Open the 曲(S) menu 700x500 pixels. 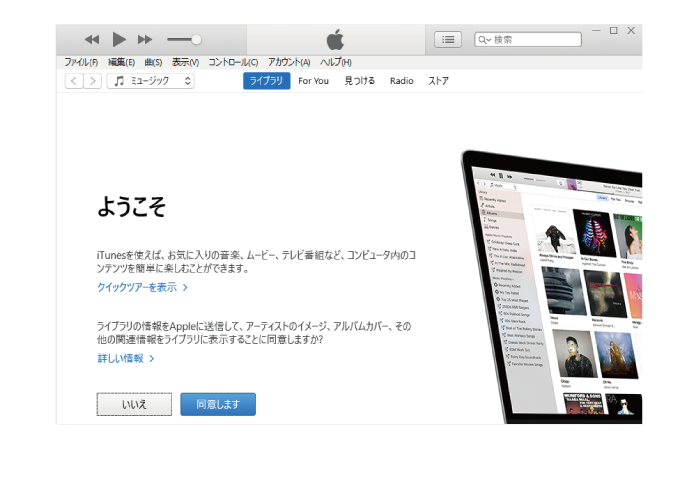[x=153, y=62]
